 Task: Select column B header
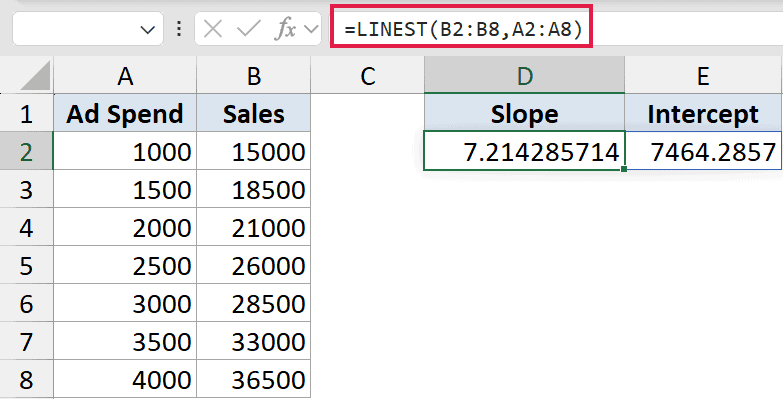coord(254,75)
